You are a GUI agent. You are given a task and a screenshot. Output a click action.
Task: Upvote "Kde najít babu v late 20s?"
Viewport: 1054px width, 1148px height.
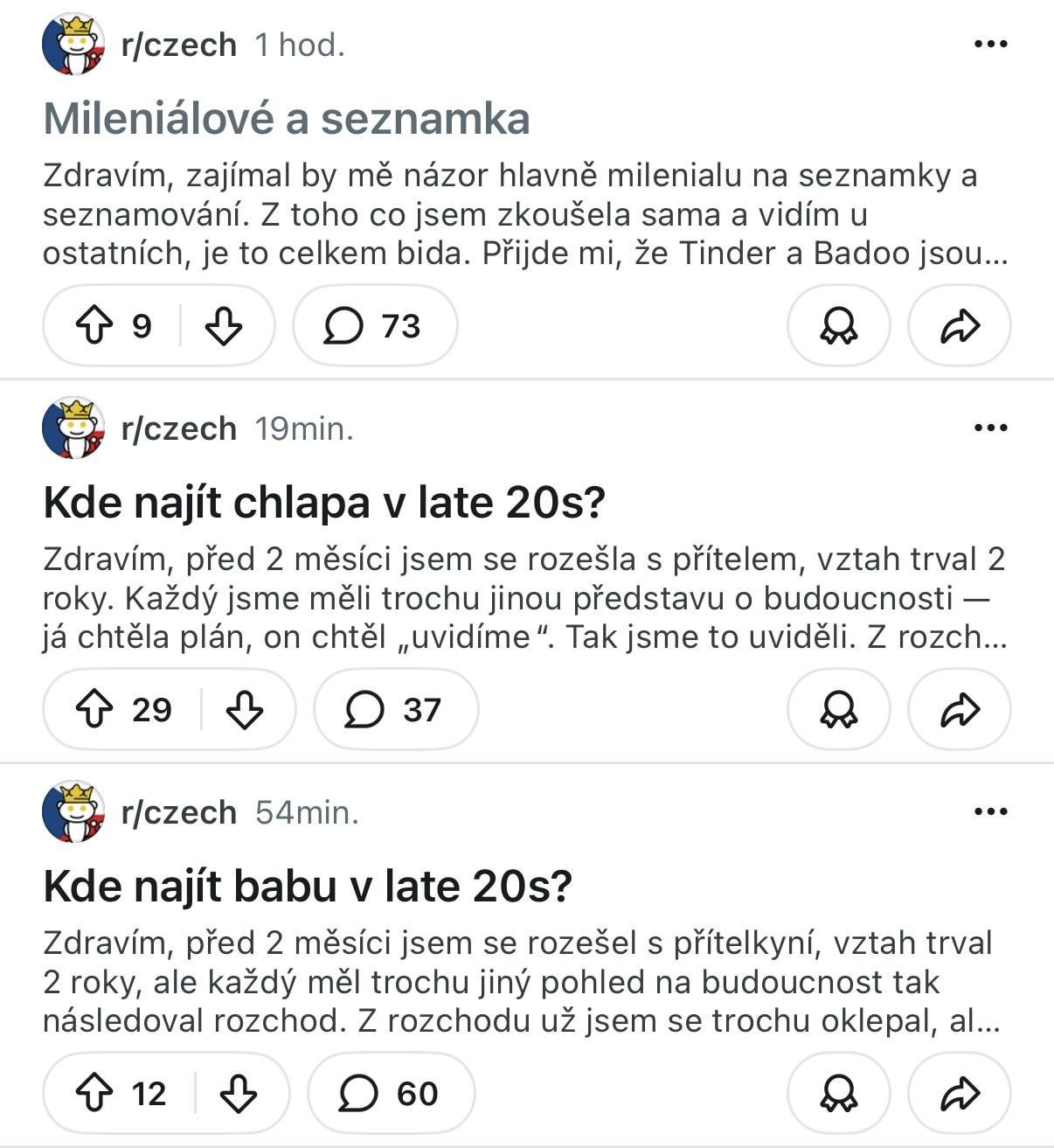tap(94, 1093)
